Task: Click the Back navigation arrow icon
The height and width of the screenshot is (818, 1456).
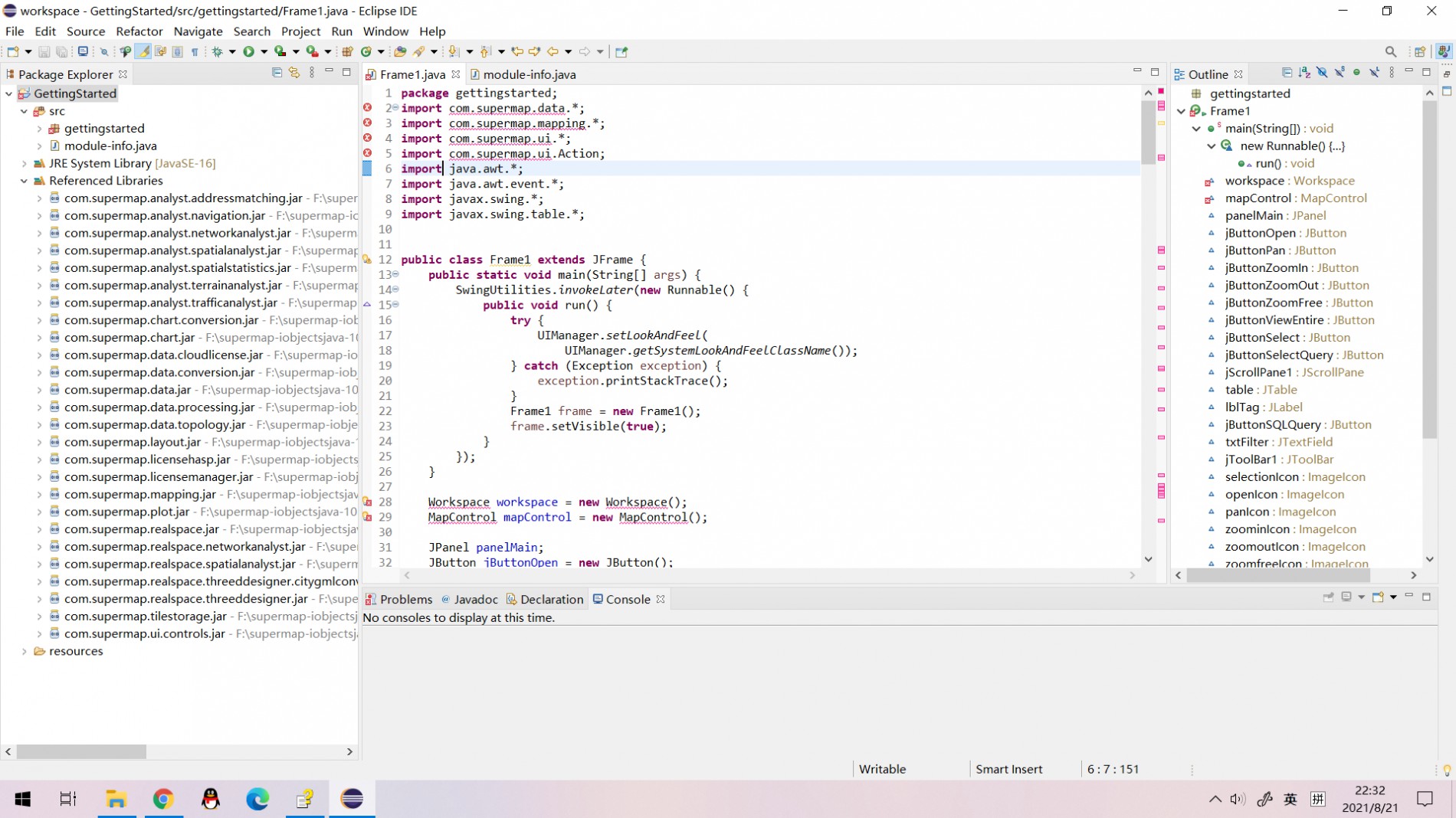Action: pyautogui.click(x=553, y=52)
